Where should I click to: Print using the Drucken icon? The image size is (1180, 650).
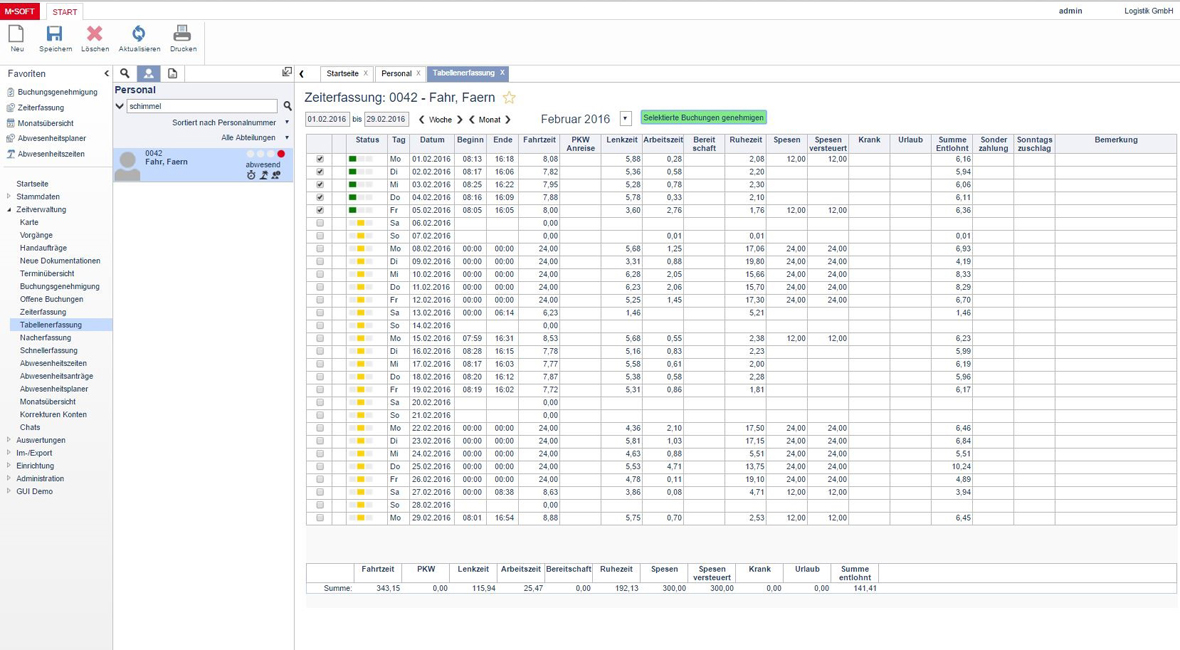[183, 35]
